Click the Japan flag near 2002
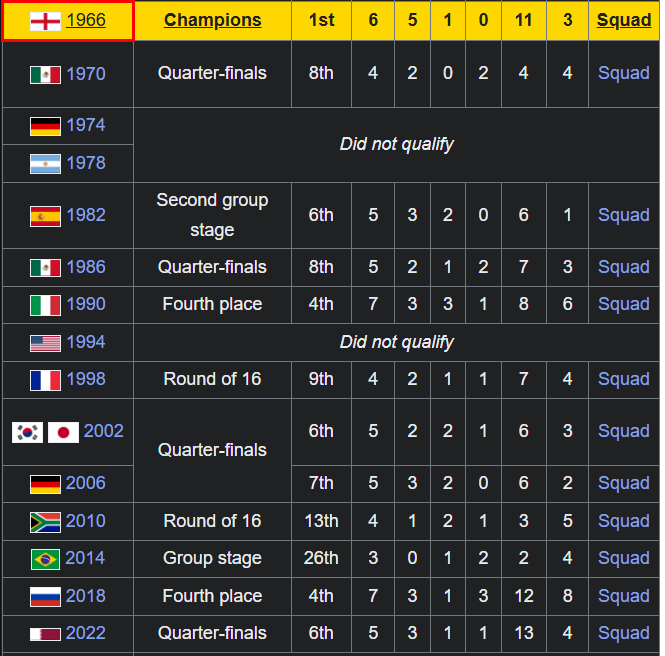Image resolution: width=665 pixels, height=656 pixels. 63,432
